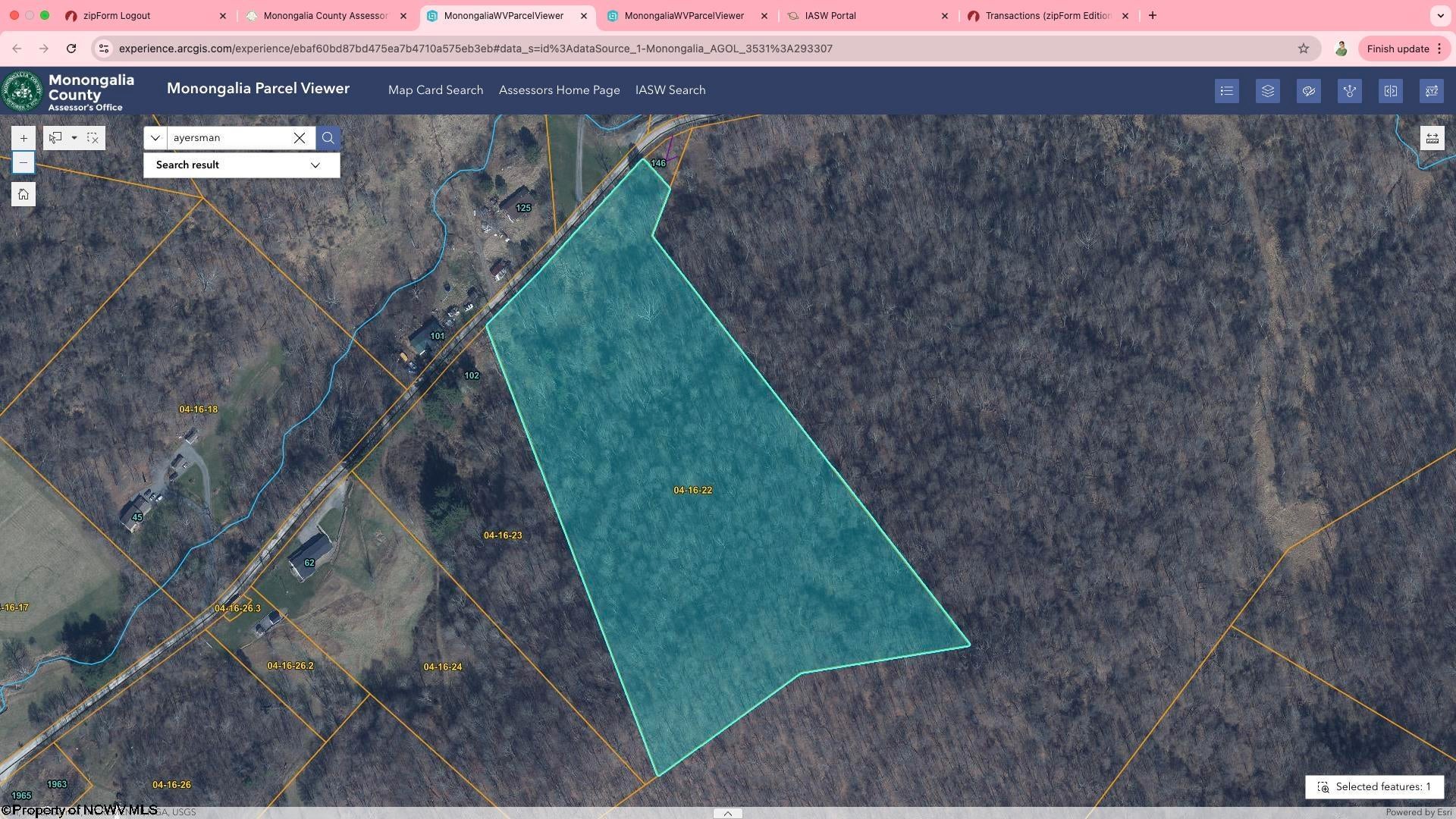Open the Draw palette widget
Image resolution: width=1456 pixels, height=819 pixels.
coord(1308,91)
